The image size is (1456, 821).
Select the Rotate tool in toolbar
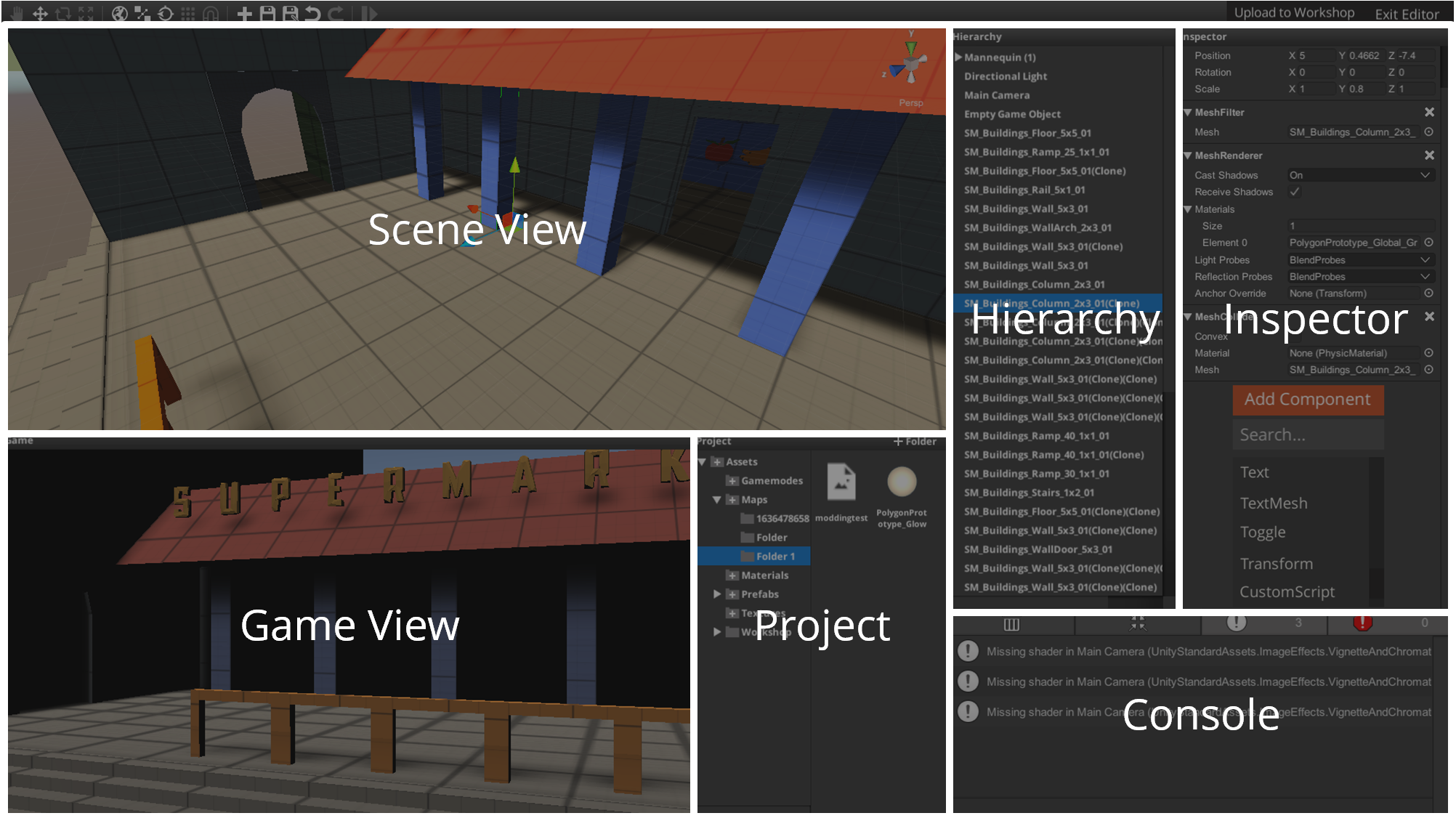click(x=63, y=13)
